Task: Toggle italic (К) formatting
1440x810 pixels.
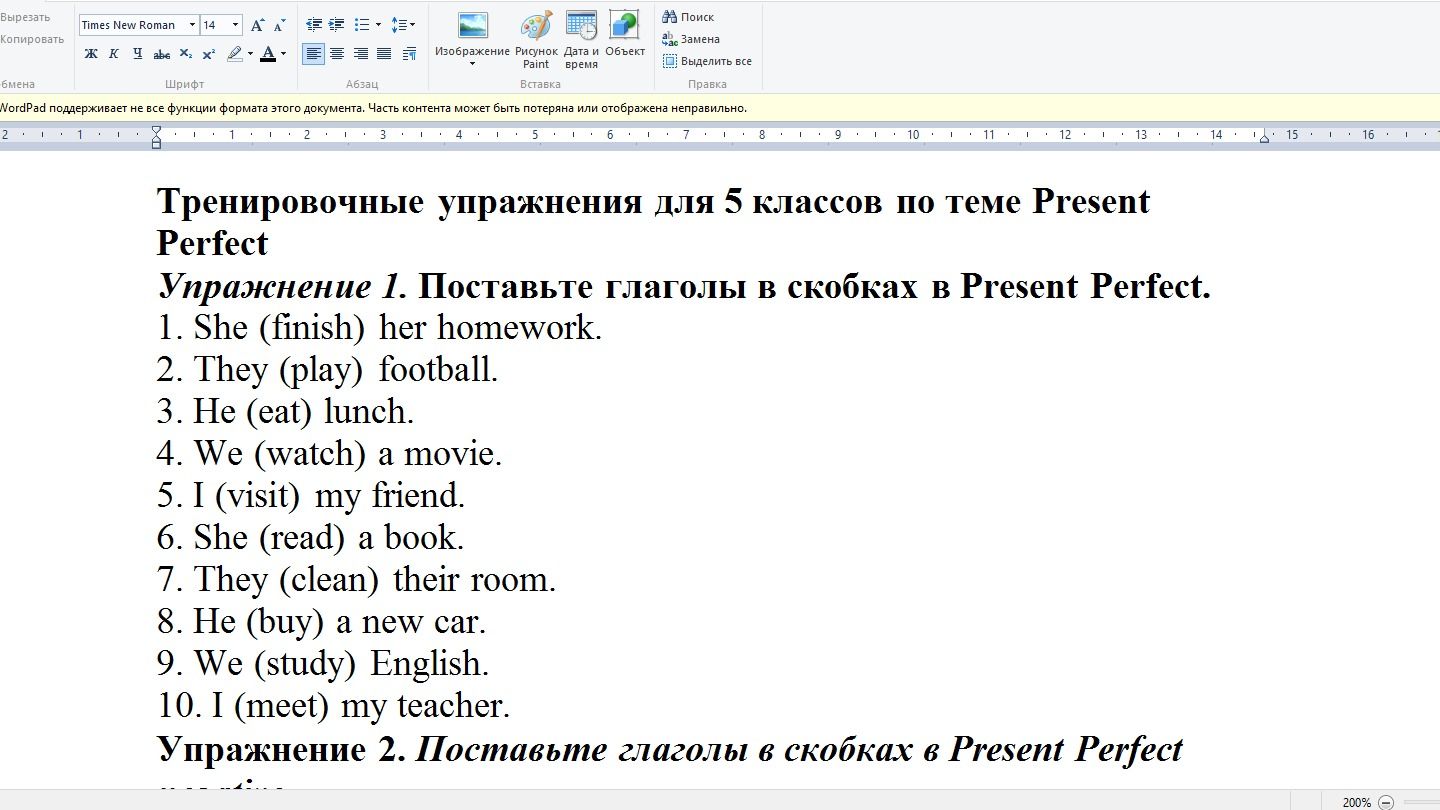Action: [114, 54]
